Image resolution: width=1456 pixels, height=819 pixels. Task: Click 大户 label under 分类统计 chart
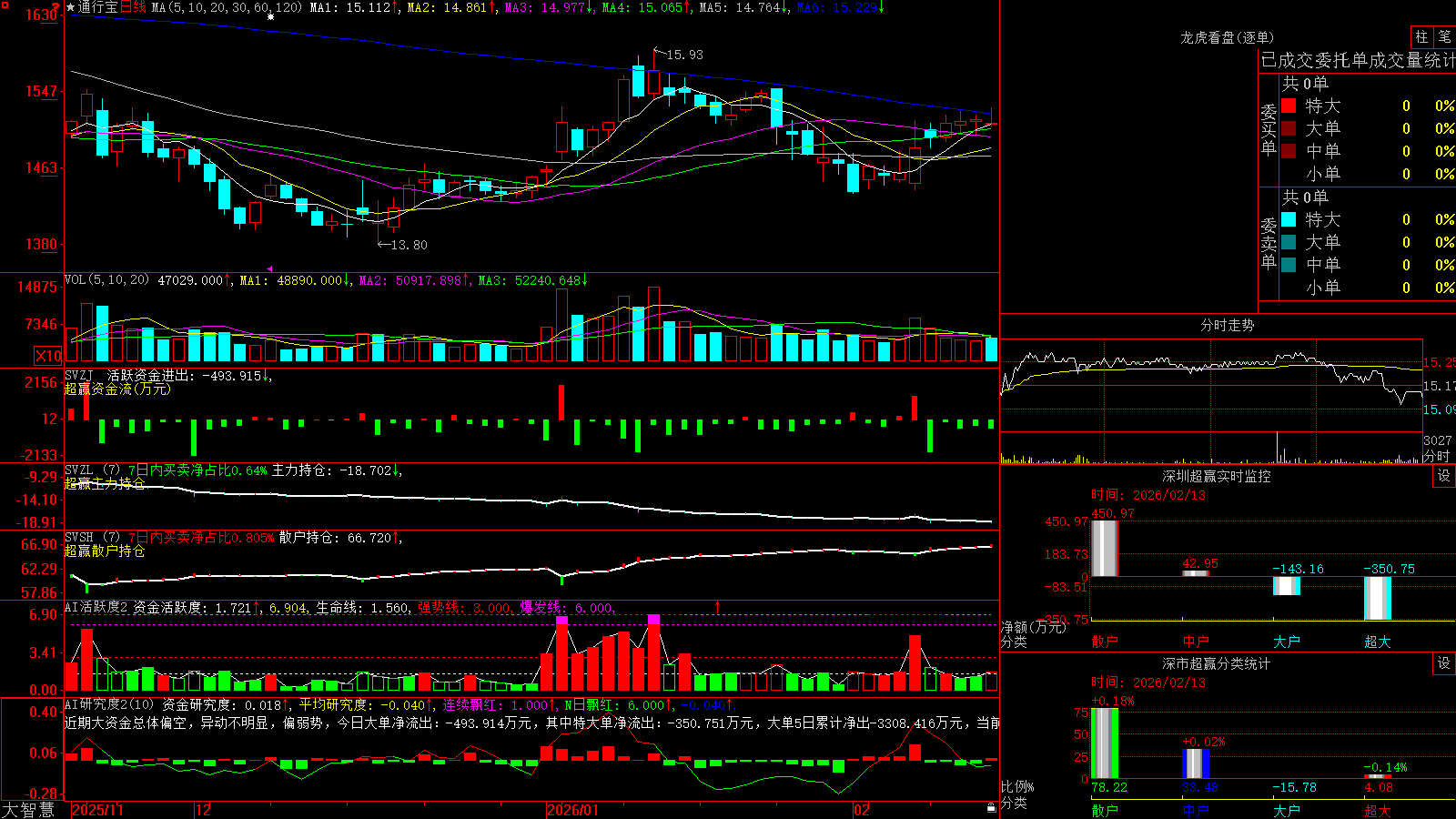[1287, 810]
